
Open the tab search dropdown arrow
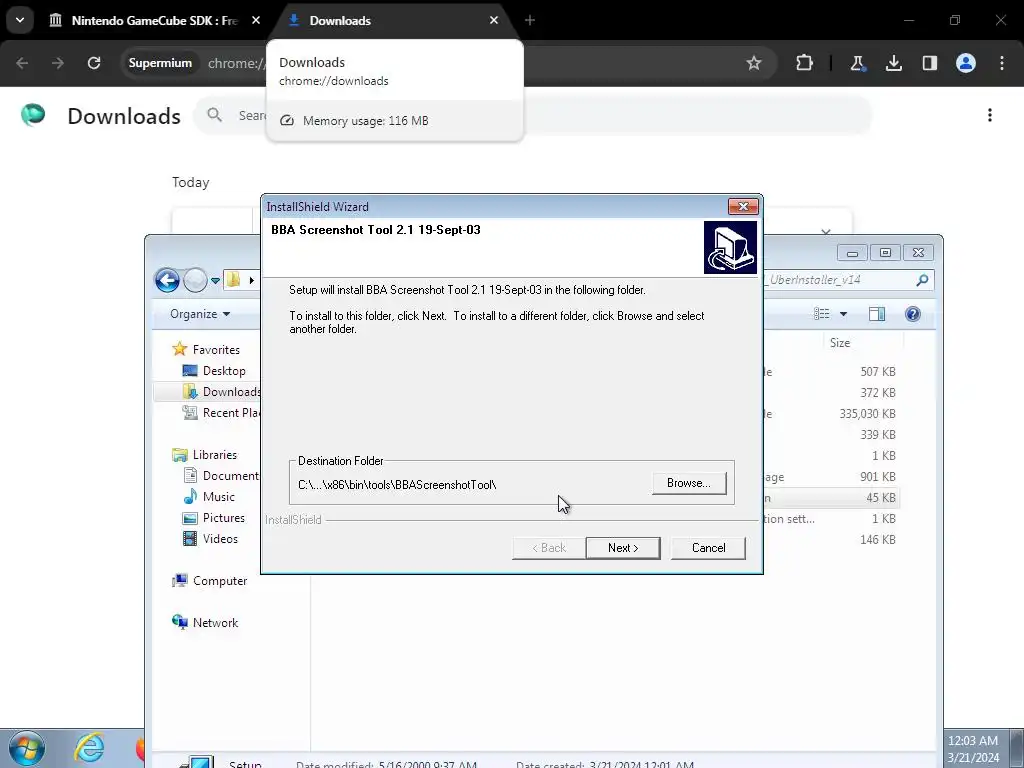coord(20,20)
